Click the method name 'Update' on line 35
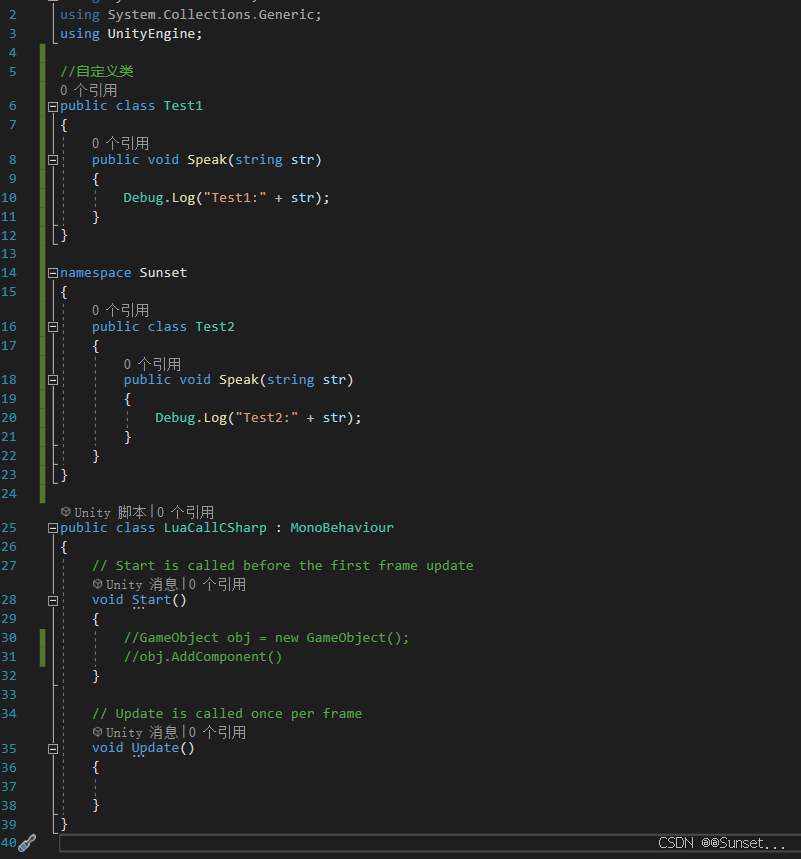The image size is (801, 859). click(x=156, y=748)
